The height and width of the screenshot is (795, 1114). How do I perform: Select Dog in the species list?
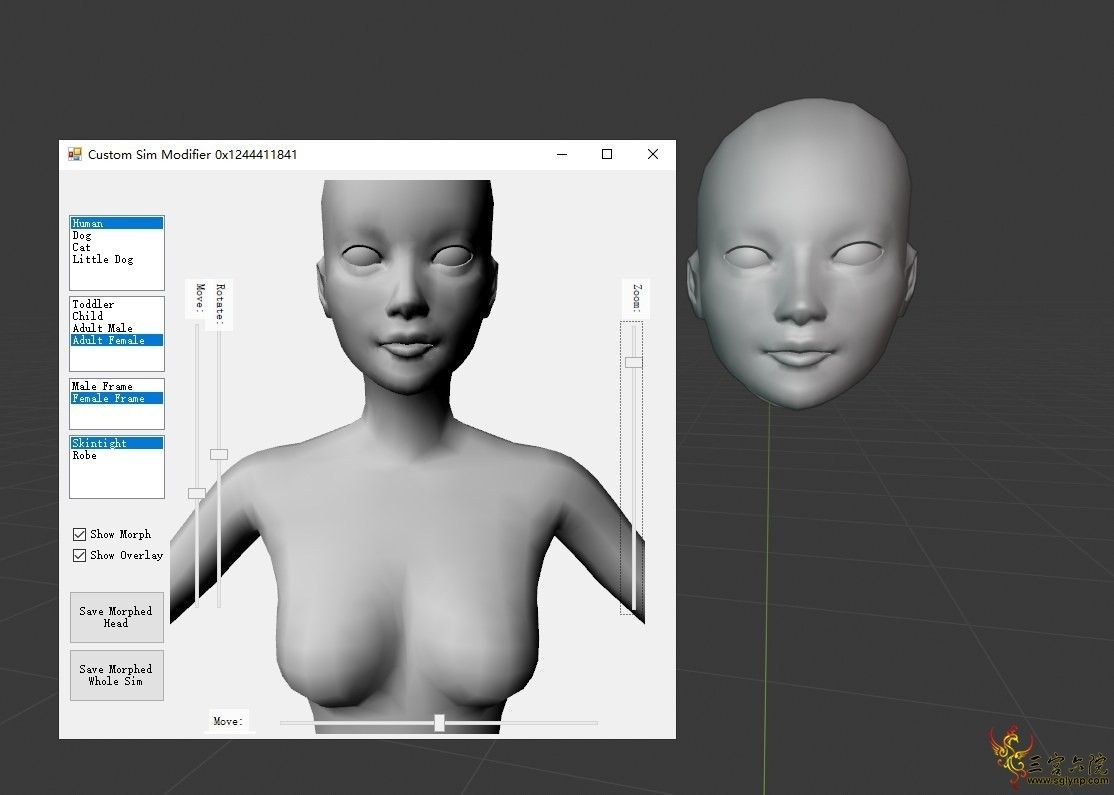click(x=117, y=235)
